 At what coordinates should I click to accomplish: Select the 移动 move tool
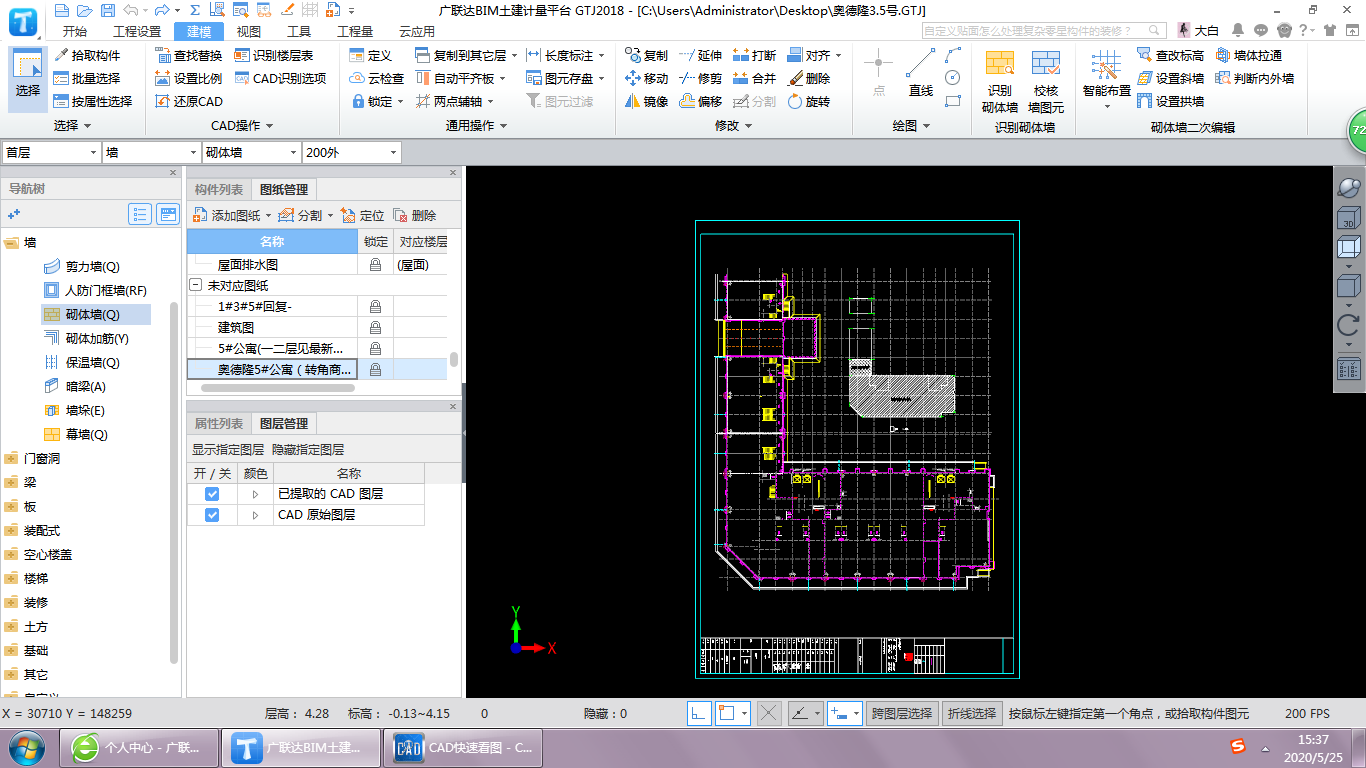(x=646, y=78)
